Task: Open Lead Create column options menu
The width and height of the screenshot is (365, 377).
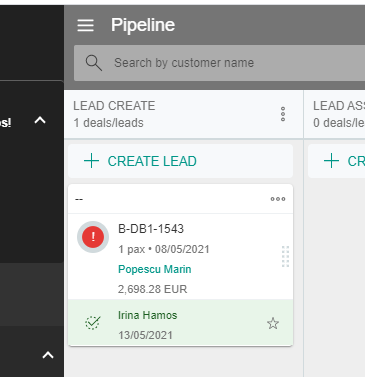Action: 283,114
